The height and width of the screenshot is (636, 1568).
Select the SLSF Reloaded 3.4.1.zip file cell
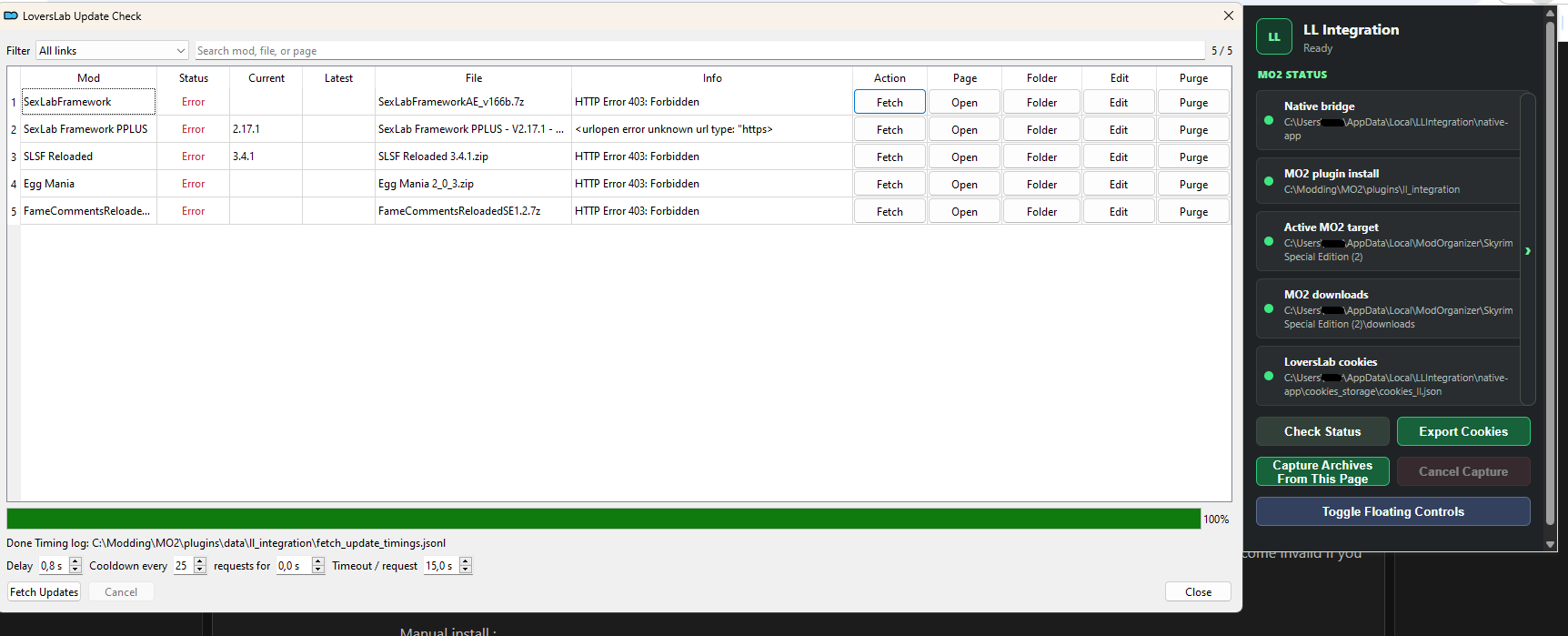pyautogui.click(x=473, y=156)
